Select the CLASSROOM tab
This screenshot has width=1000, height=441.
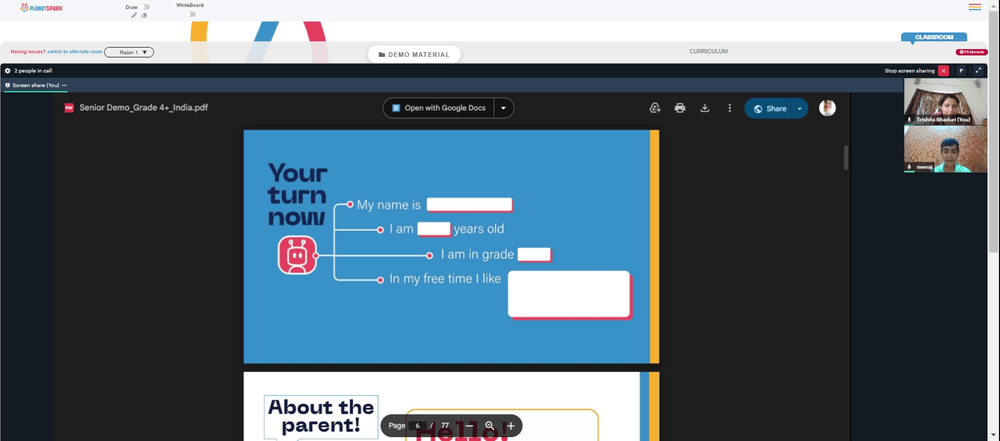[x=934, y=37]
